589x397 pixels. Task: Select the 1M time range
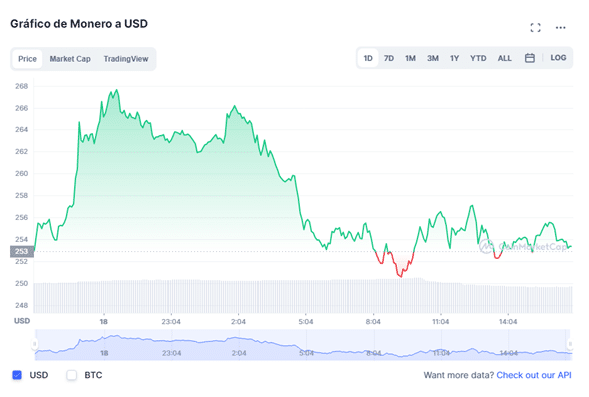pos(410,58)
